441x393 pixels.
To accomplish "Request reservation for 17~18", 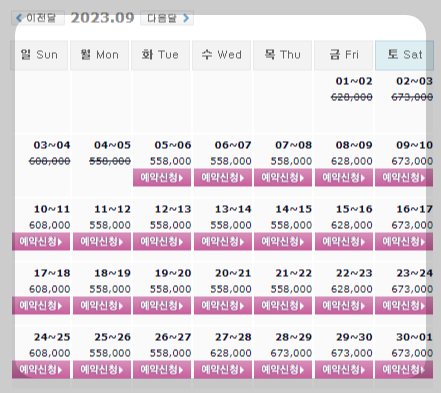I will coord(41,305).
